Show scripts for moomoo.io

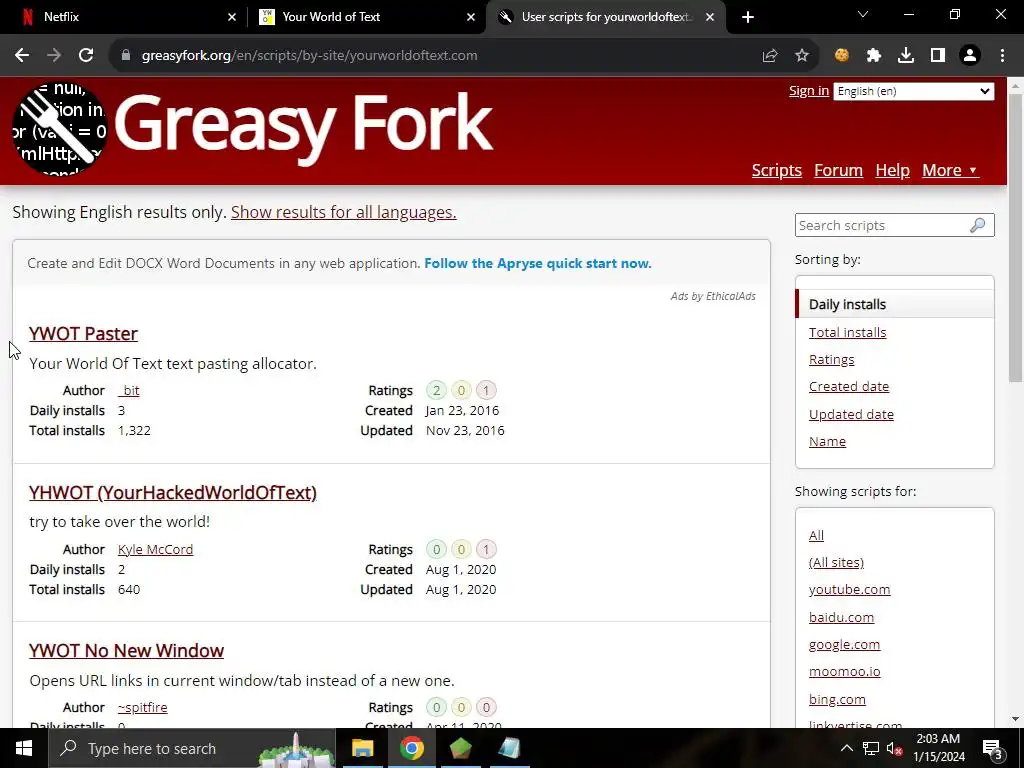click(844, 671)
